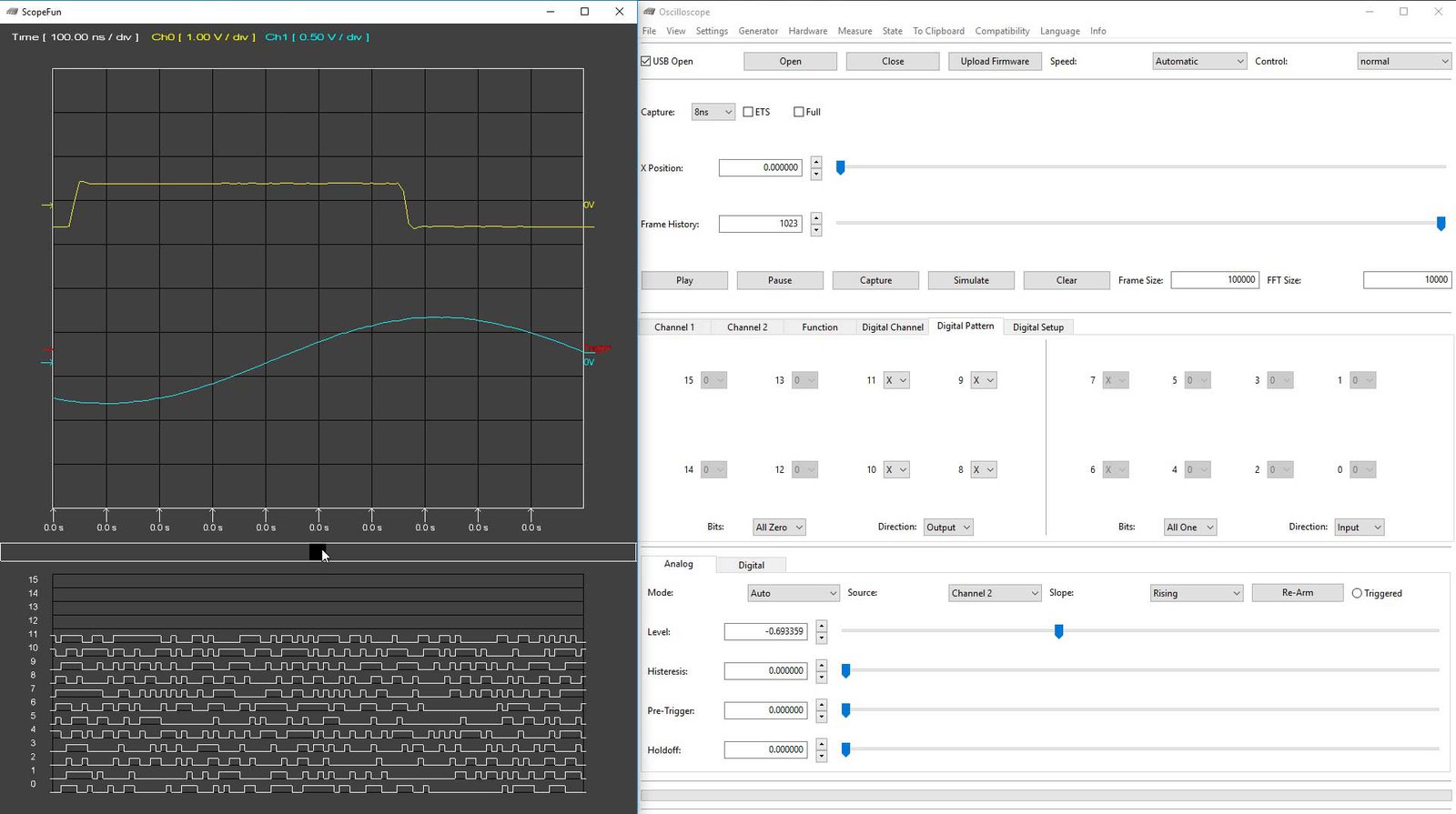This screenshot has width=1456, height=814.
Task: Expand the digital bit 9 pattern dropdown
Action: pyautogui.click(x=984, y=380)
